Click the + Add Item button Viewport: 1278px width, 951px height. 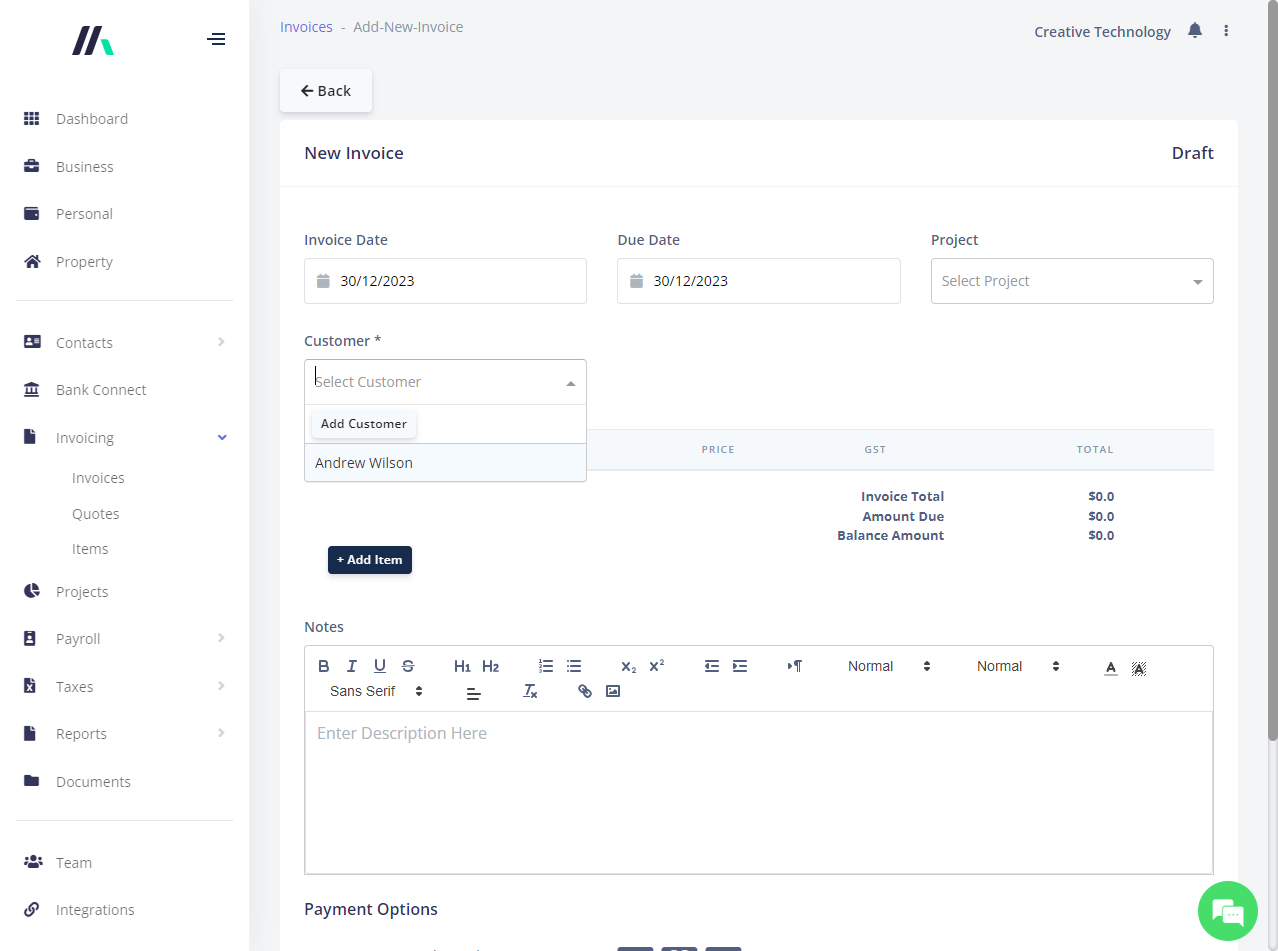pos(370,560)
